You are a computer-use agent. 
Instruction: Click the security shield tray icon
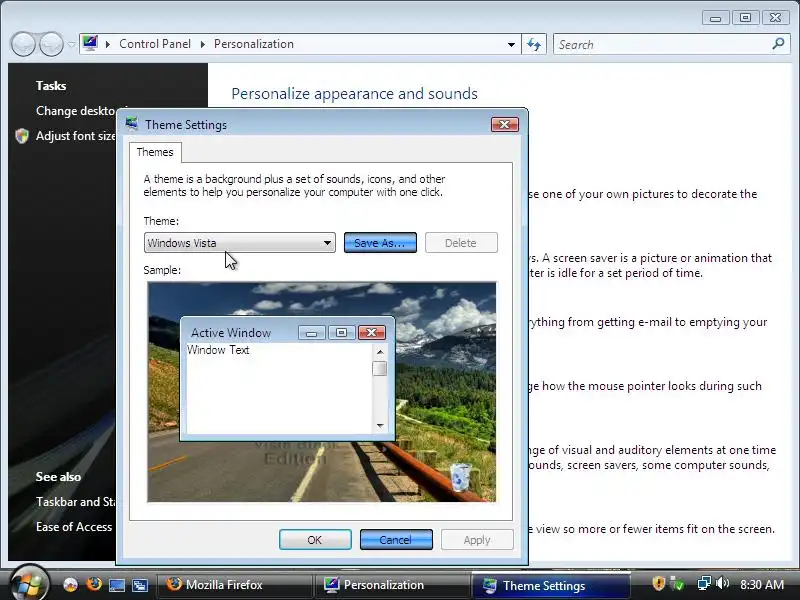click(x=659, y=583)
